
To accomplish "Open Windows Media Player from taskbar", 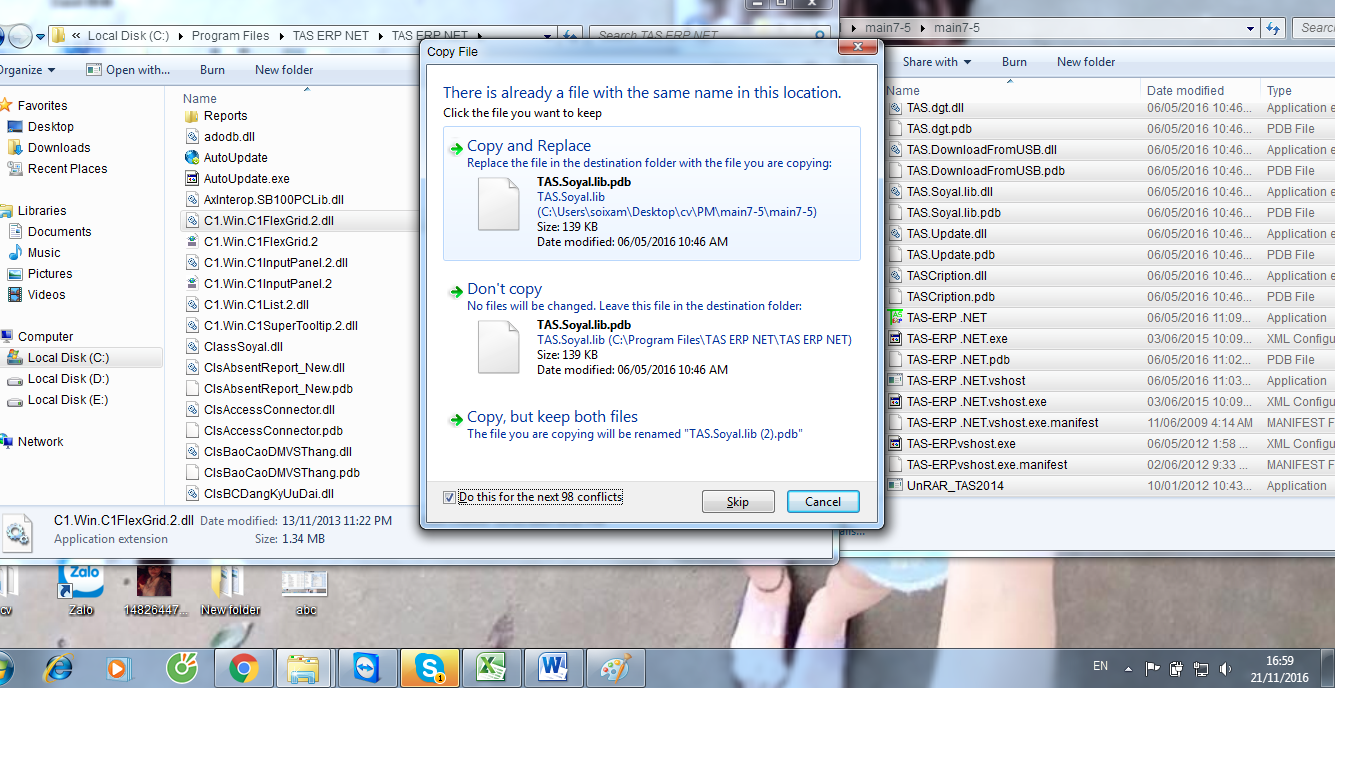I will coord(119,668).
